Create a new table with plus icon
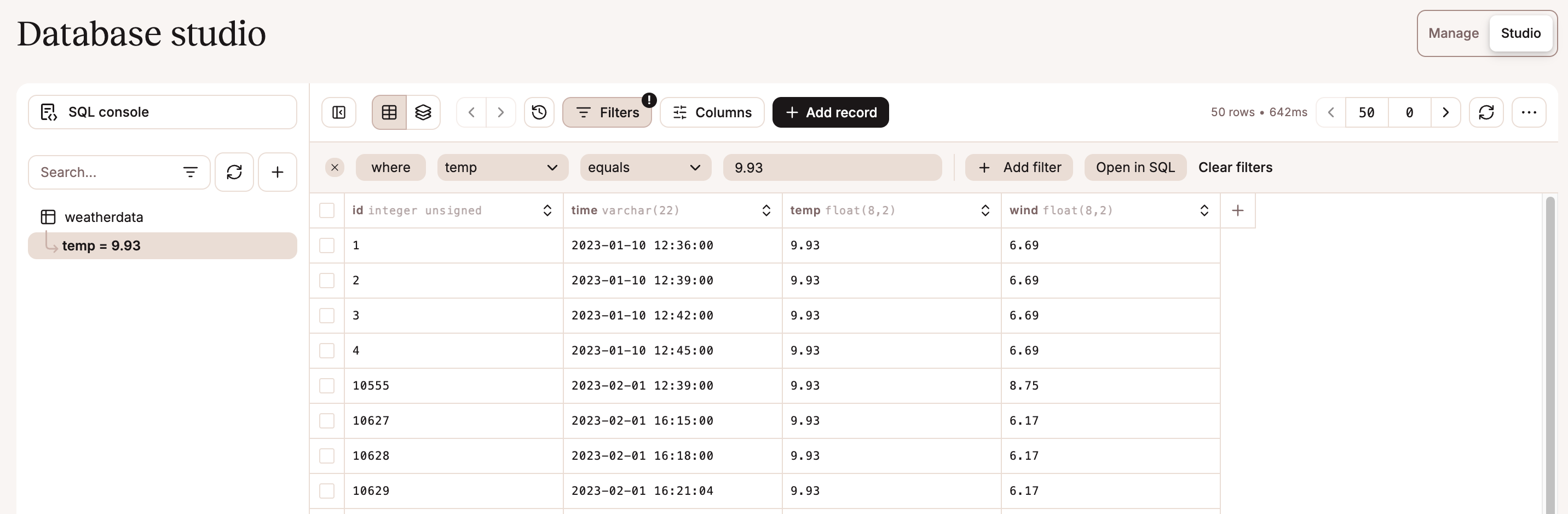 click(x=277, y=173)
